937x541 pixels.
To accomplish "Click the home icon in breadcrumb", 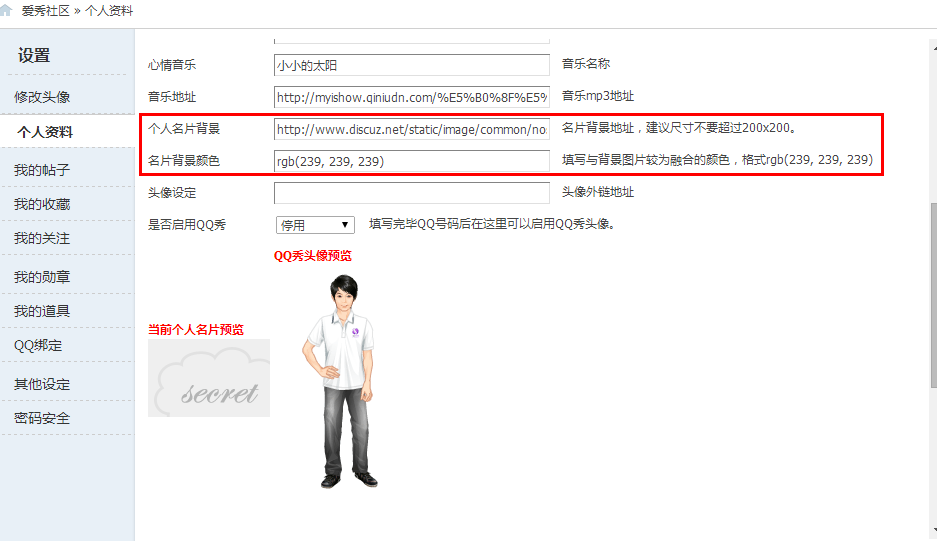I will 6,10.
